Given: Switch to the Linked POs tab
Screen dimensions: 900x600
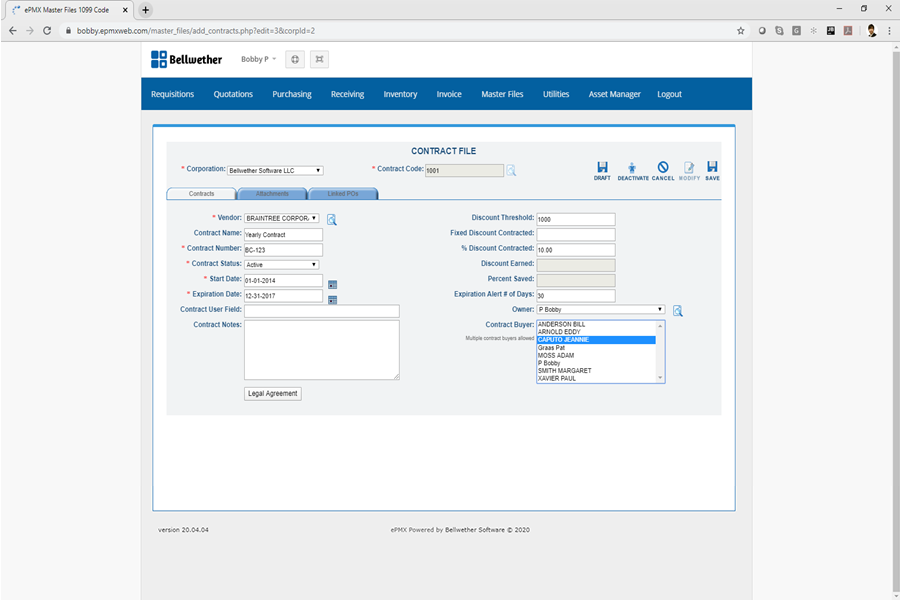Looking at the screenshot, I should point(344,194).
